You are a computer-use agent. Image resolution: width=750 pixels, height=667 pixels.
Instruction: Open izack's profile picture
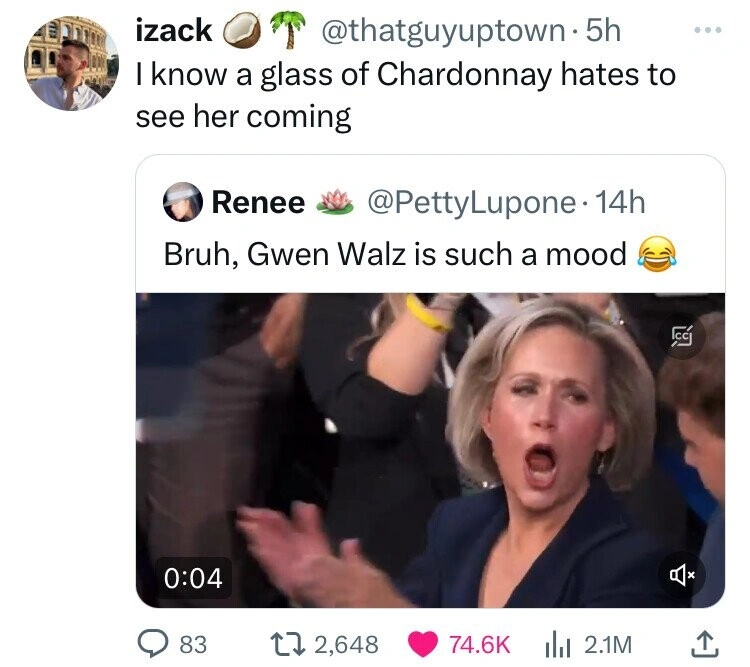(x=66, y=61)
